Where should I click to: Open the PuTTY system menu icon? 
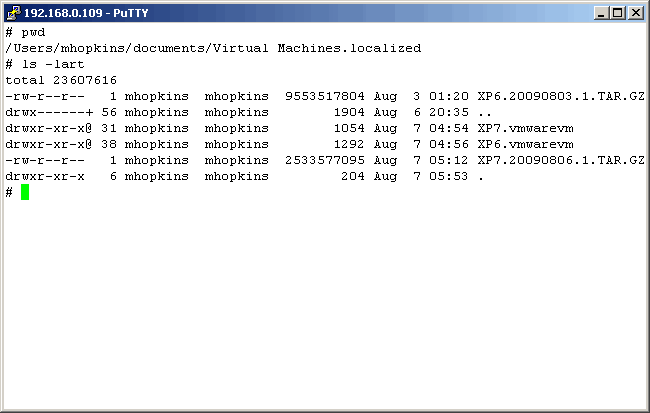13,12
